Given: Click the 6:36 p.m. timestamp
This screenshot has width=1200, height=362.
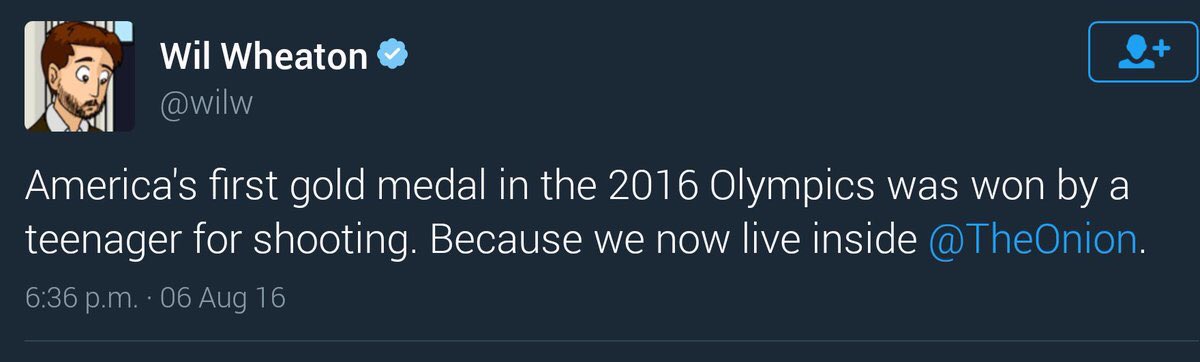Looking at the screenshot, I should [80, 297].
